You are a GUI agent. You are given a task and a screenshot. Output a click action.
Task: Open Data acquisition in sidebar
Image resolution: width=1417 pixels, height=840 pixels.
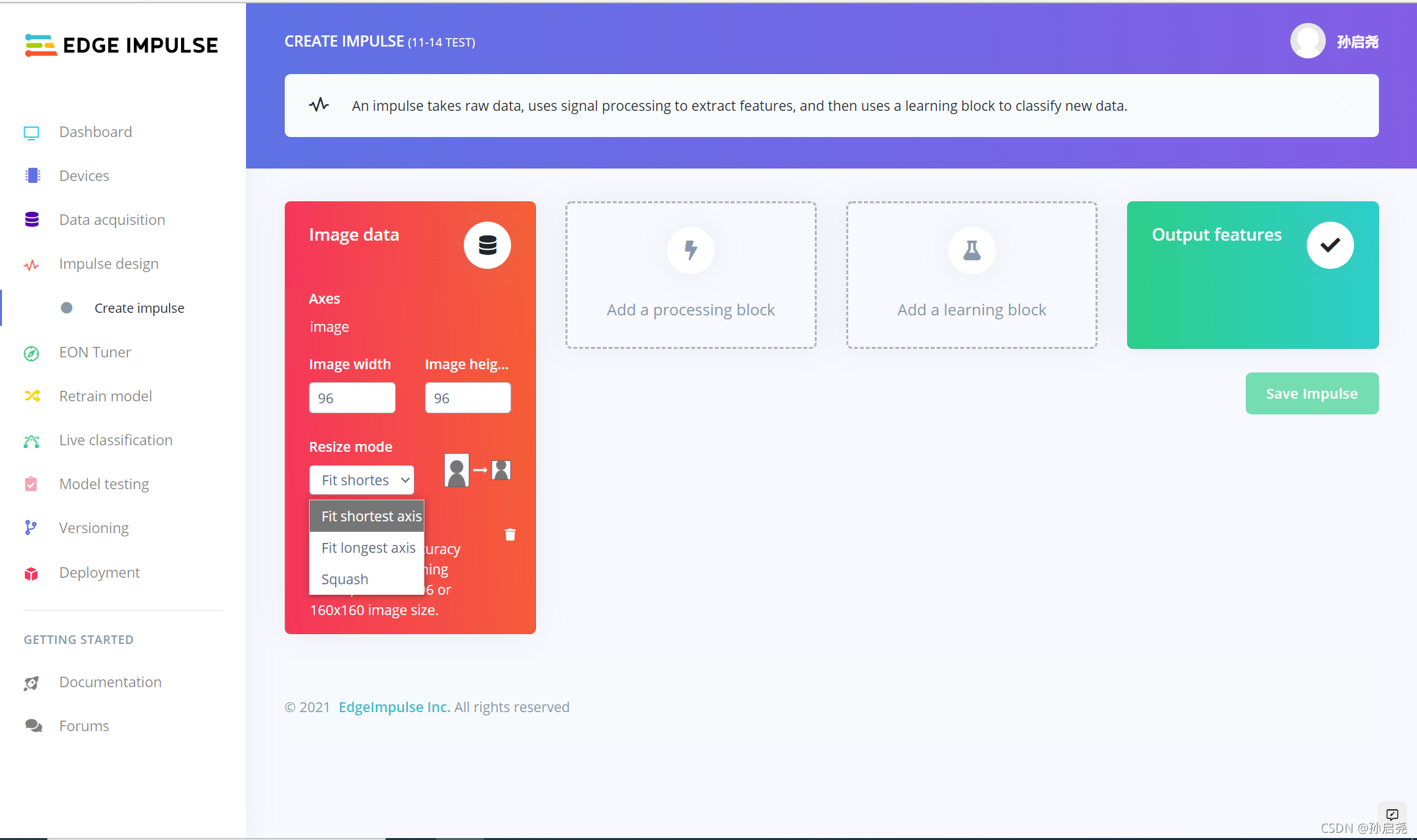click(x=112, y=220)
